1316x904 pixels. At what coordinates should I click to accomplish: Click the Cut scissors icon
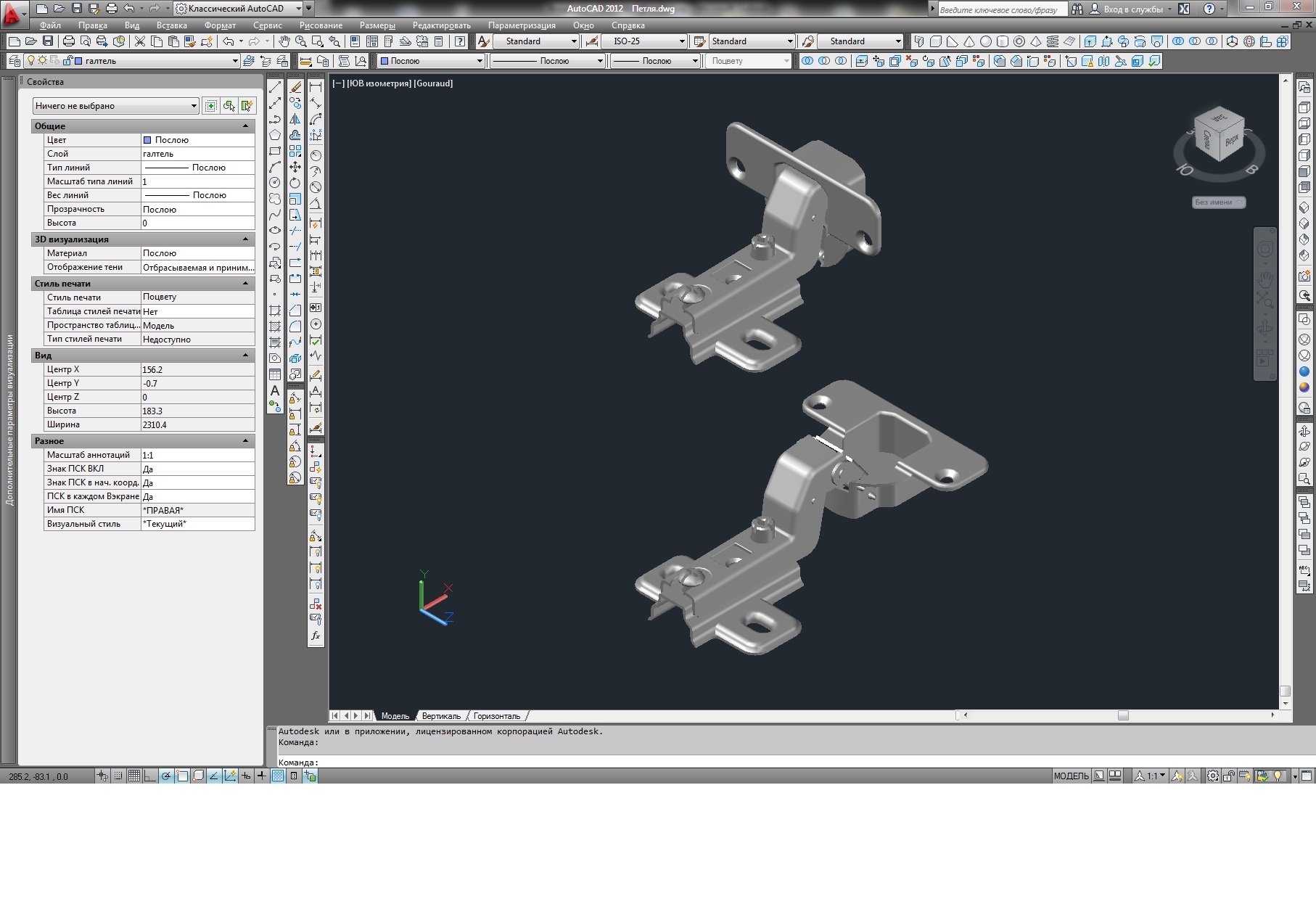[x=140, y=41]
